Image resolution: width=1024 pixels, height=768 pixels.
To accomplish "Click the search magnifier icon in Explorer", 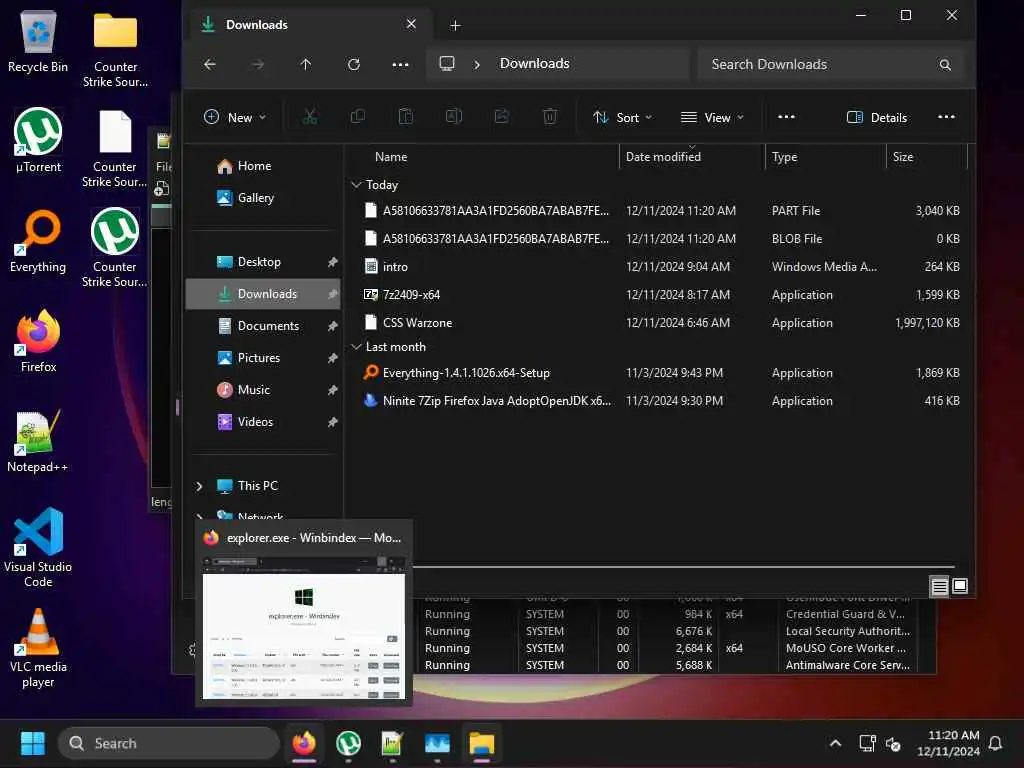I will [945, 65].
